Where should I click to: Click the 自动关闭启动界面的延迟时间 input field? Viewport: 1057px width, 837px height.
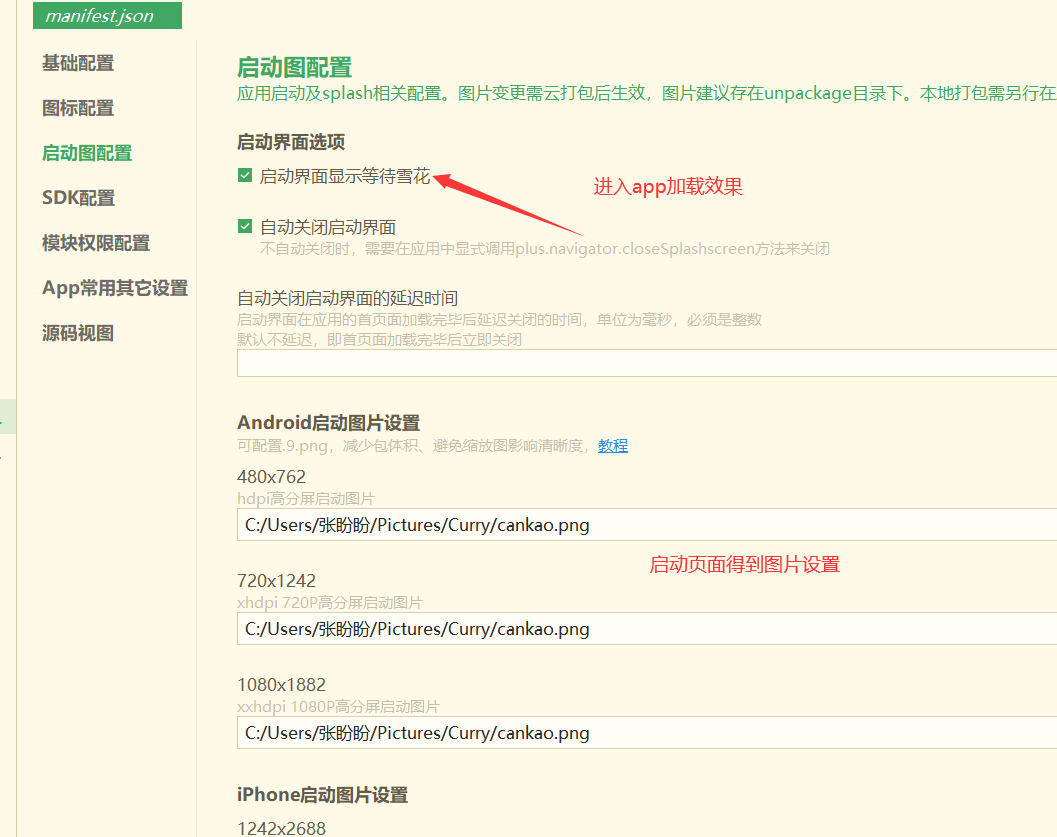coord(646,363)
